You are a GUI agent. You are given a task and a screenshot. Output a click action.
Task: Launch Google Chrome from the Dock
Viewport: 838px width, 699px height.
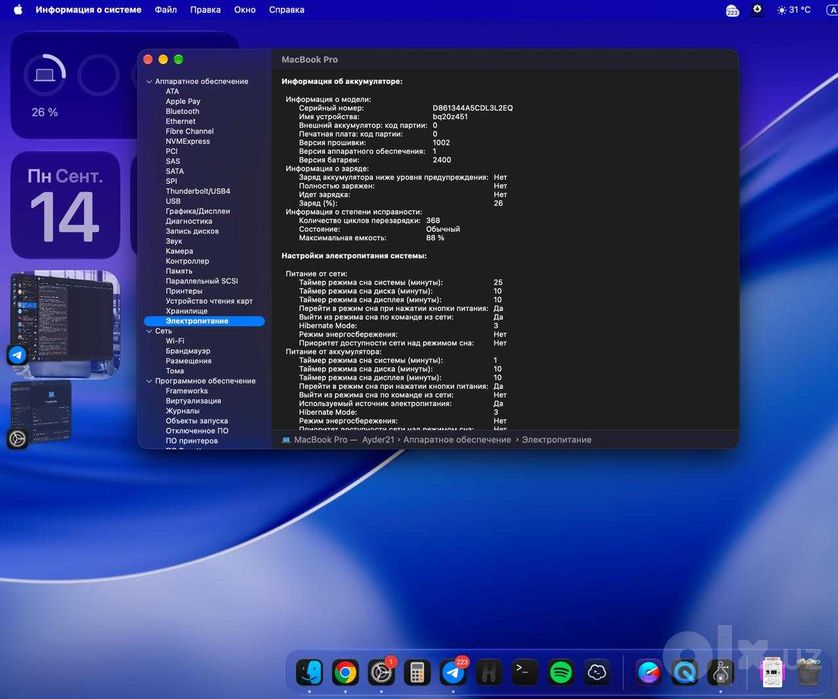click(345, 672)
